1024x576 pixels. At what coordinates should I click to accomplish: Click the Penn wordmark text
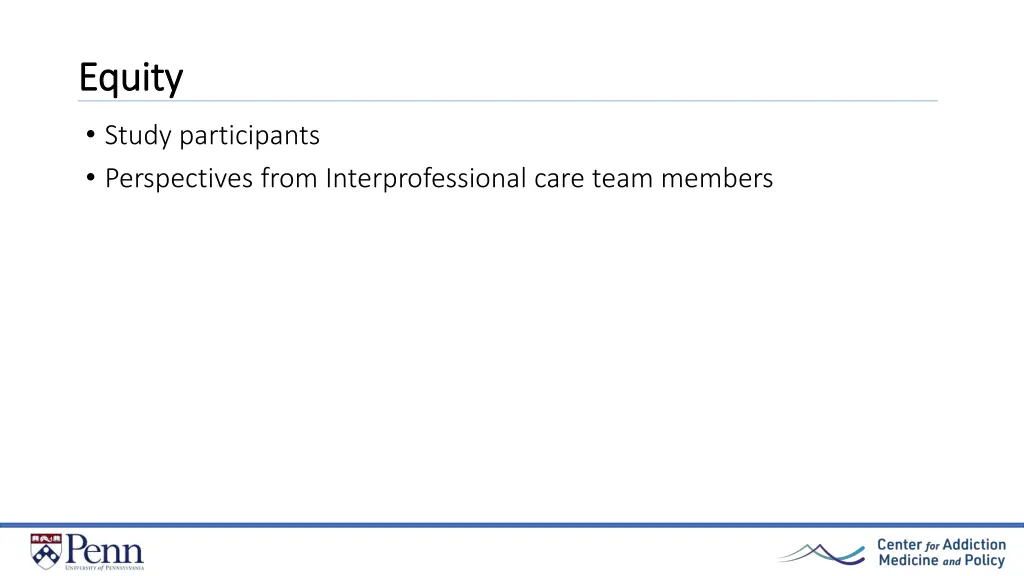104,549
